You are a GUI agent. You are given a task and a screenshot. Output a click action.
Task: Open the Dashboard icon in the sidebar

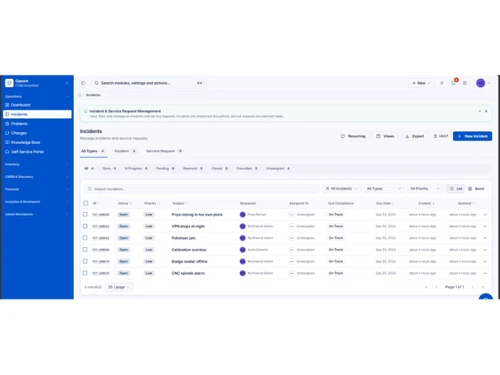click(7, 105)
